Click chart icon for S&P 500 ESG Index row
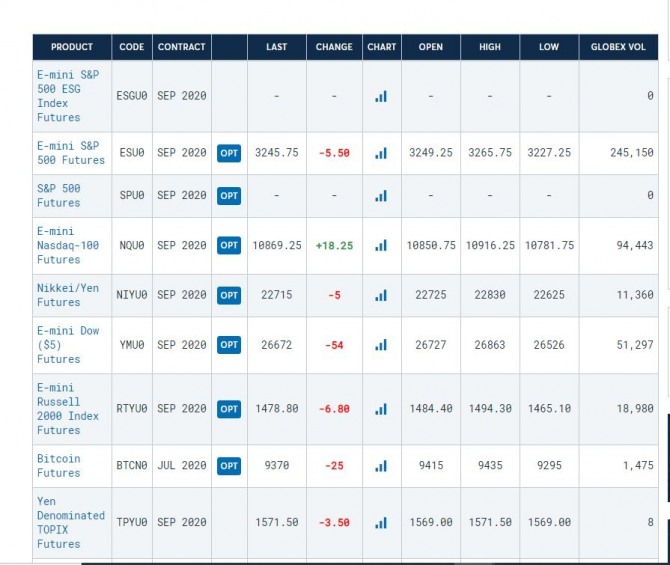The width and height of the screenshot is (670, 565). (381, 96)
